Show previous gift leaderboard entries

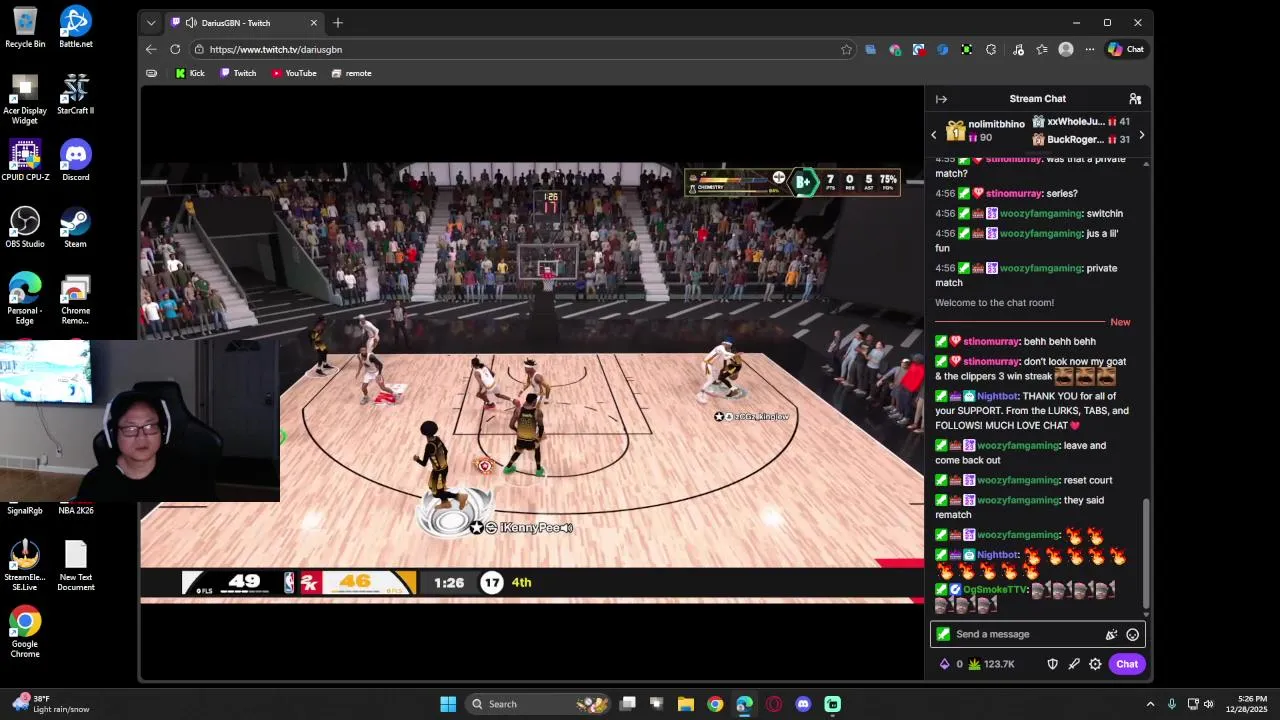point(934,135)
